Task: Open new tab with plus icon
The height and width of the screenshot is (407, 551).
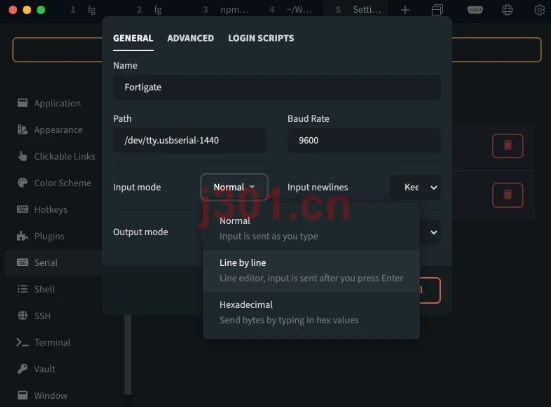Action: click(405, 10)
